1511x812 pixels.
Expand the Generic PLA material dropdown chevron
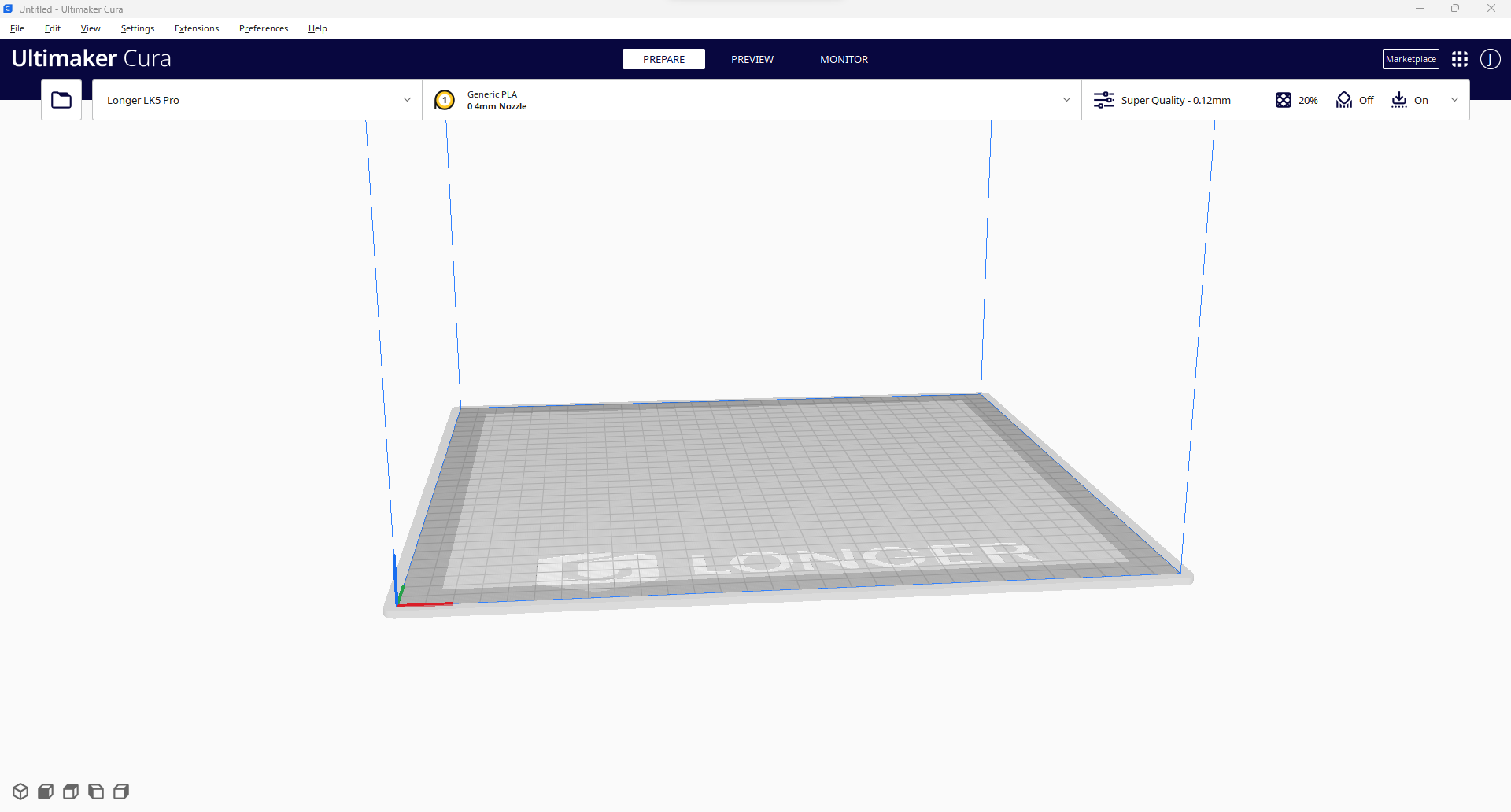click(1066, 100)
